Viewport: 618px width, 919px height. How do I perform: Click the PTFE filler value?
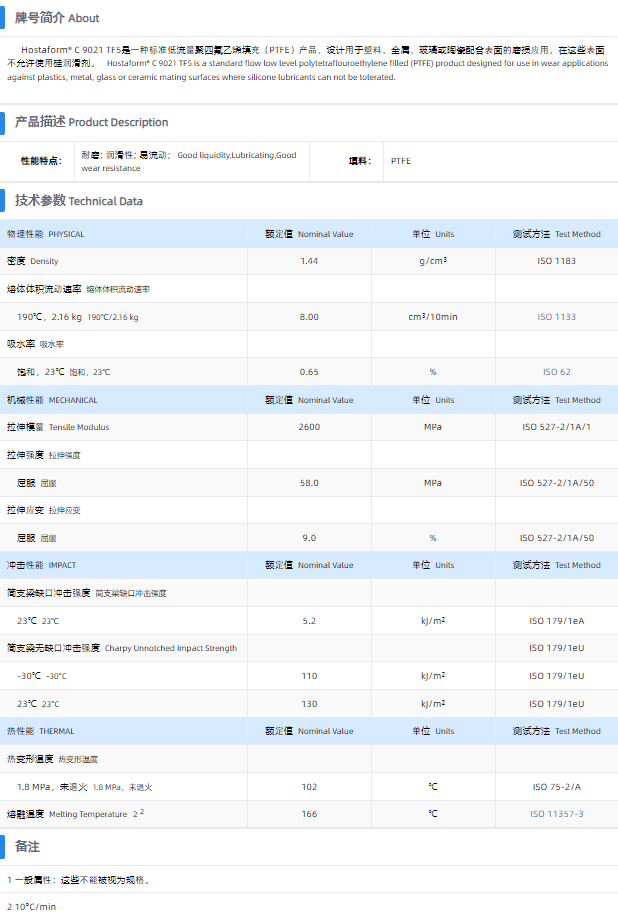coord(400,161)
